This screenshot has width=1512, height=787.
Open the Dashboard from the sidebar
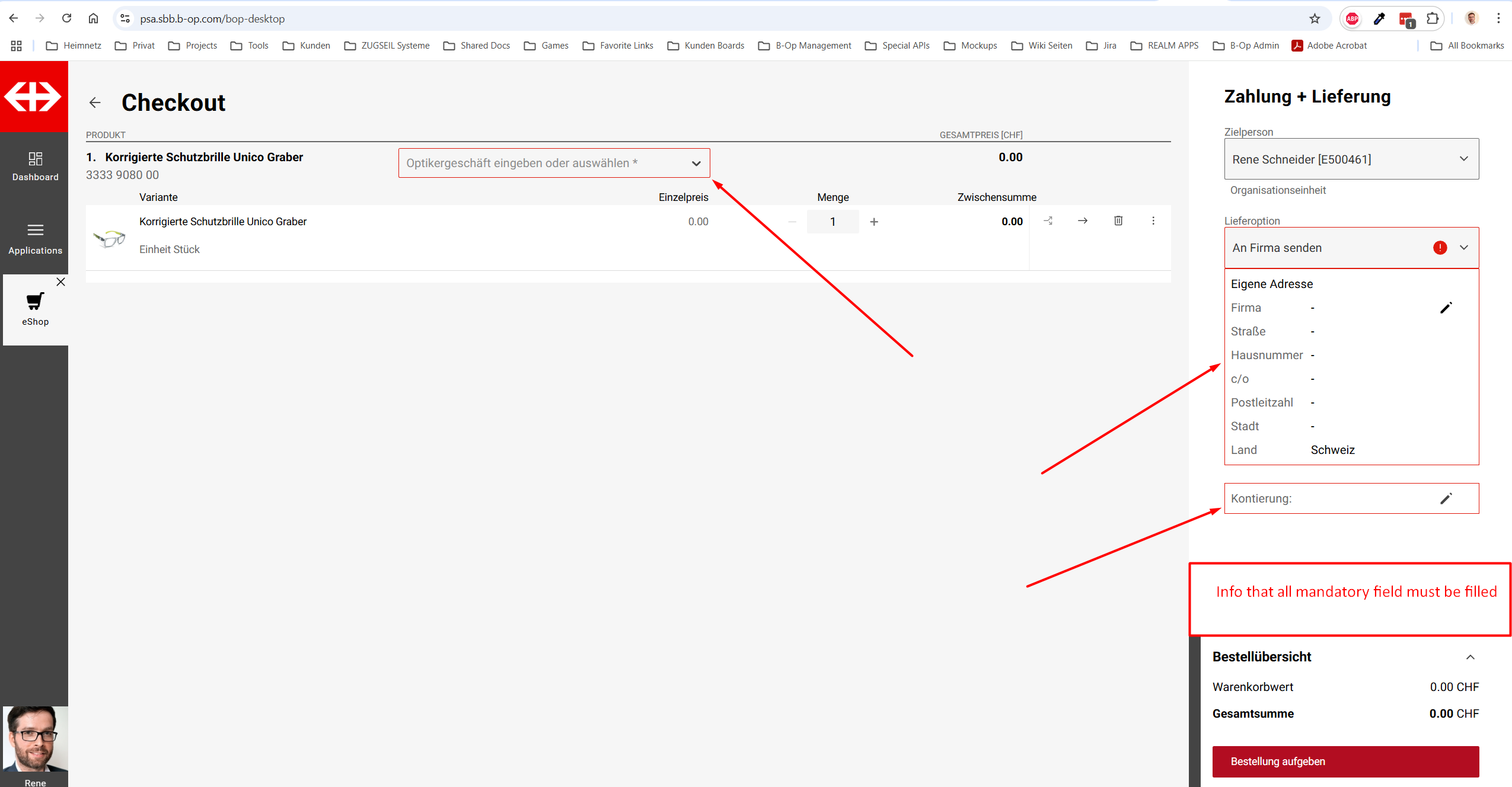coord(35,167)
